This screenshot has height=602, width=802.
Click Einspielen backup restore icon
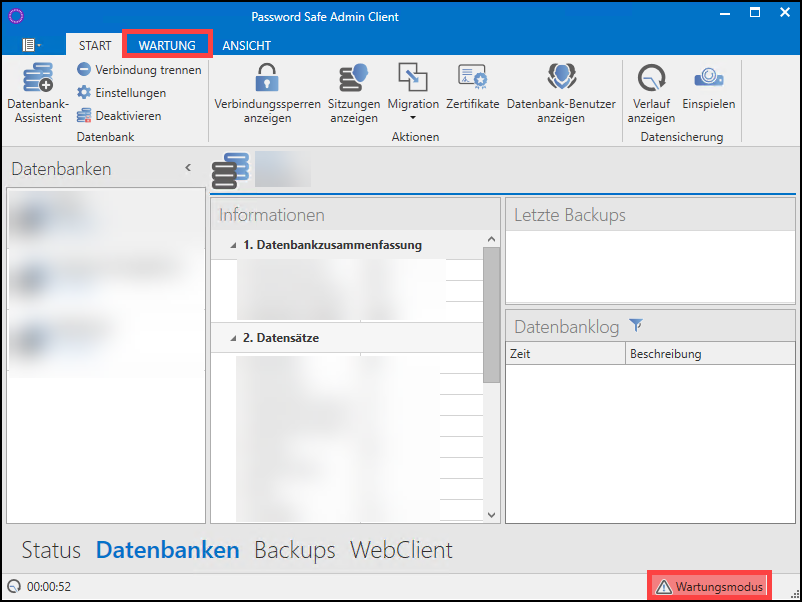(708, 77)
